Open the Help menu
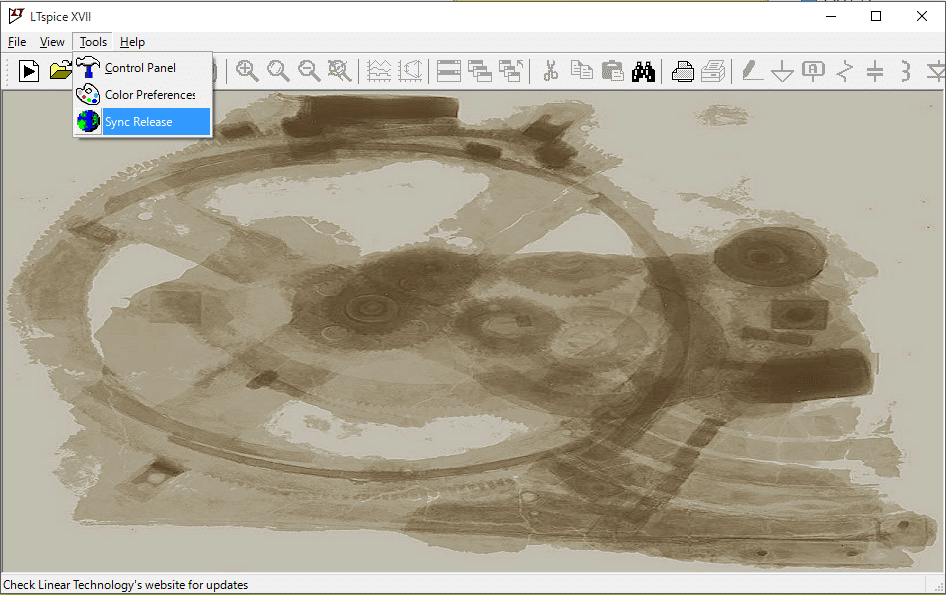946x595 pixels. (x=132, y=42)
